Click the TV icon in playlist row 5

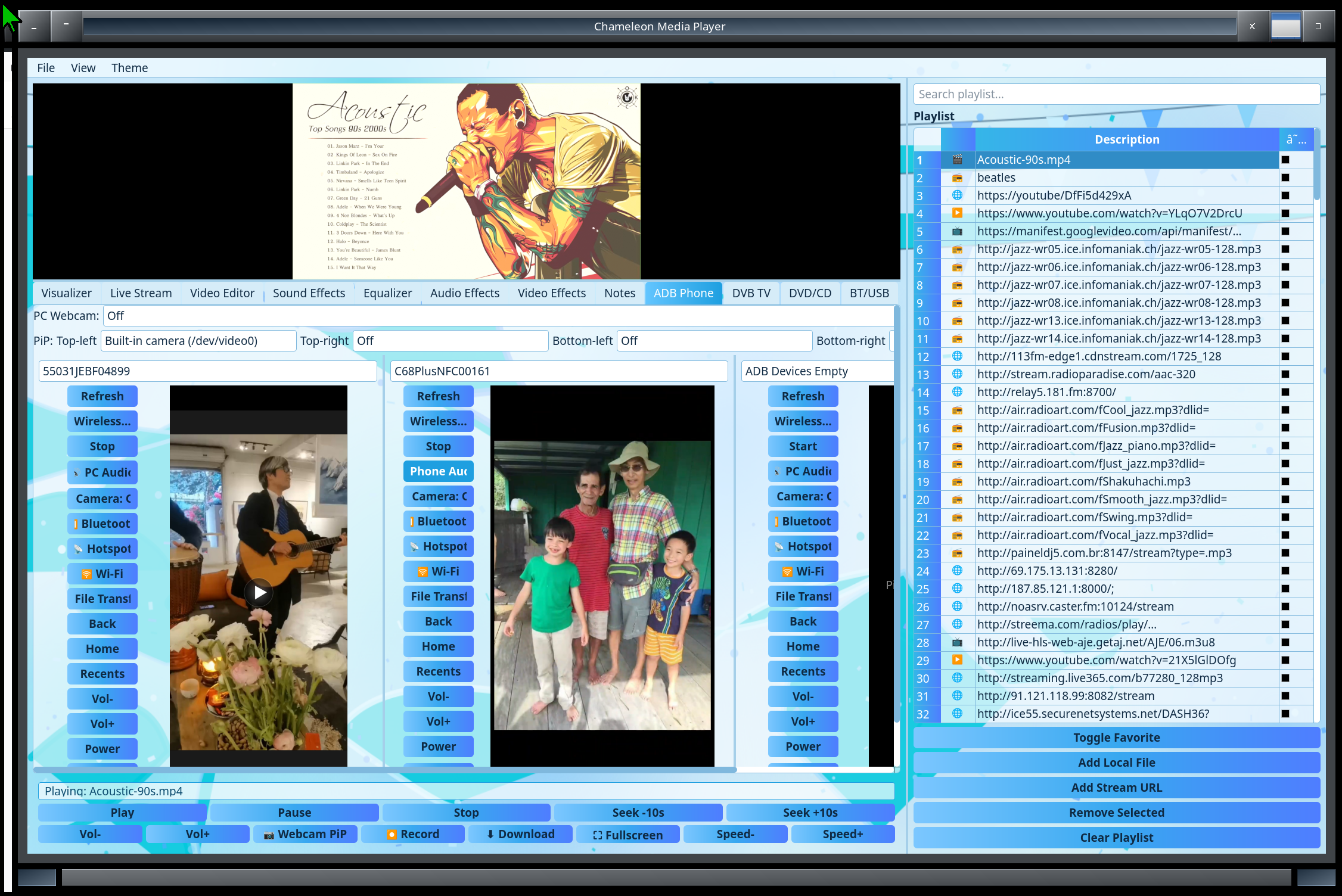coord(958,231)
